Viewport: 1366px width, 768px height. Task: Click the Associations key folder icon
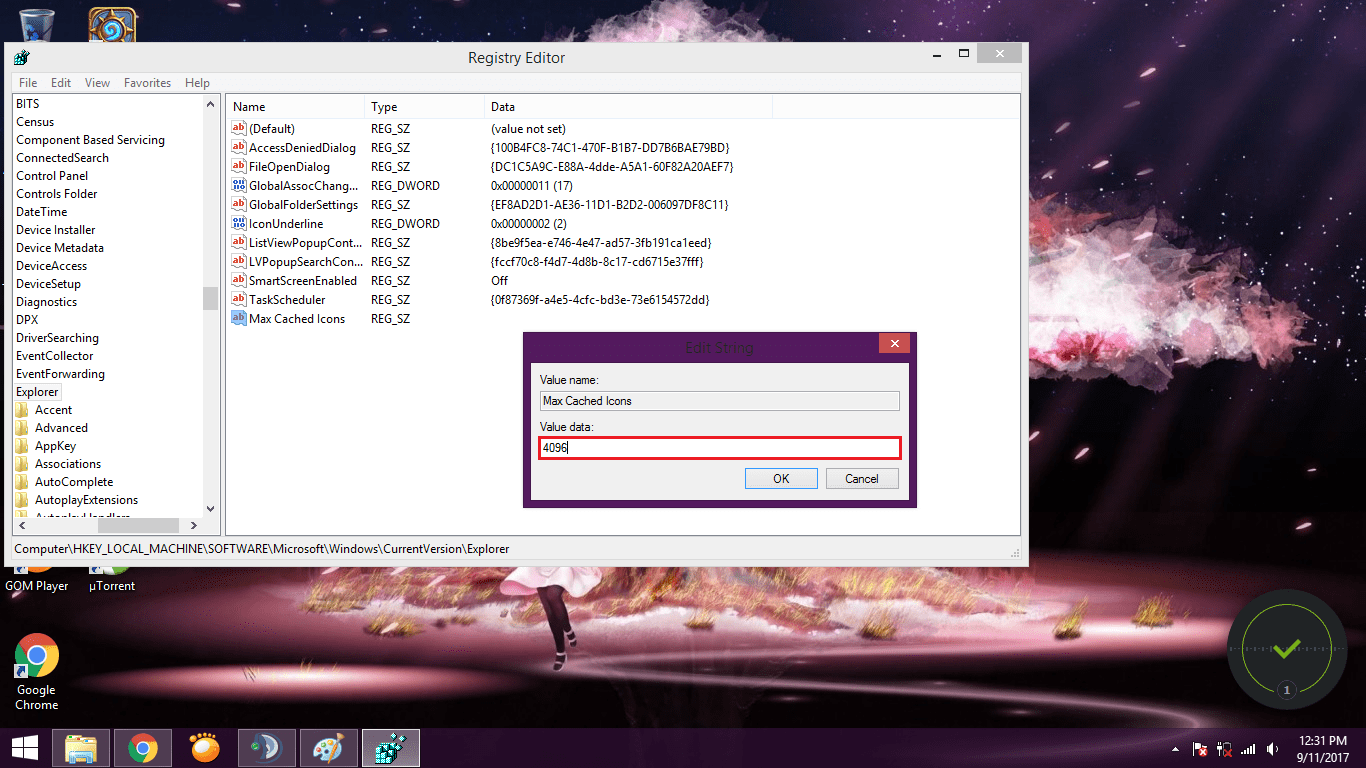(x=22, y=464)
